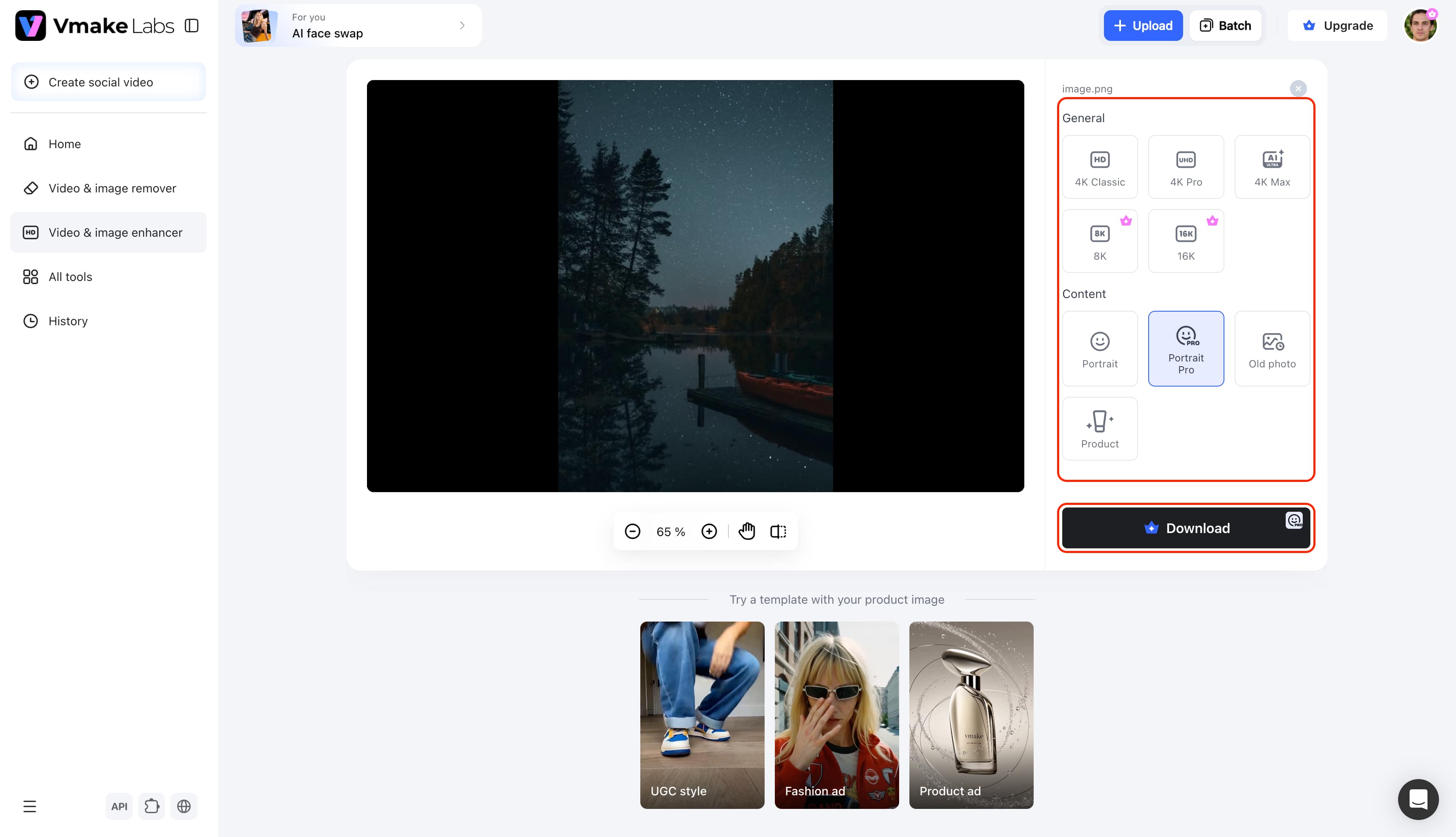
Task: Expand the AI face swap suggestion chevron
Action: (x=462, y=25)
